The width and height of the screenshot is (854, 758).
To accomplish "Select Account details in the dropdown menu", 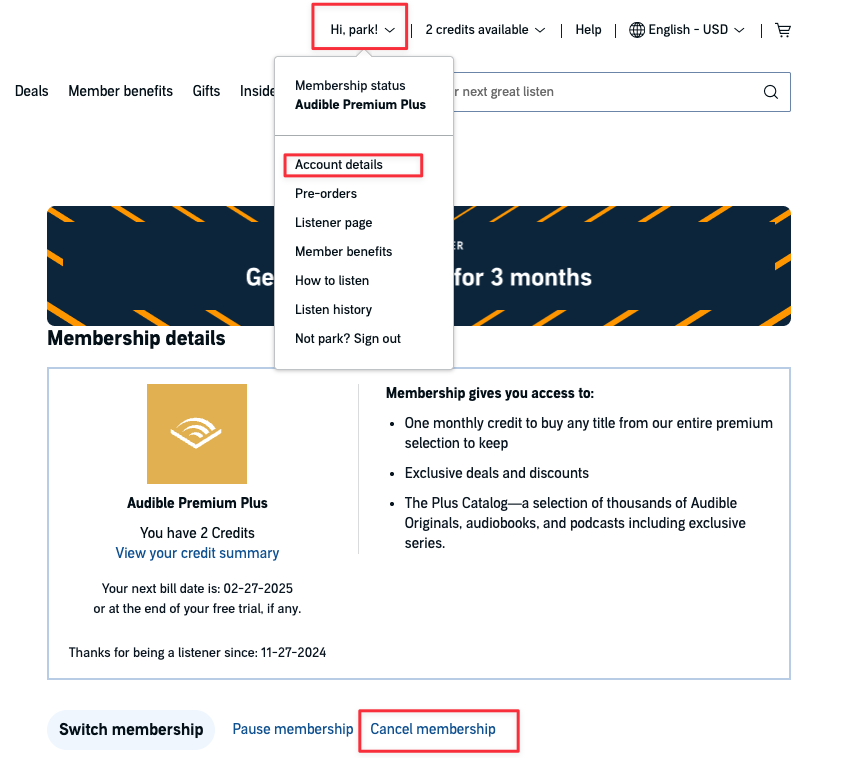I will [339, 164].
